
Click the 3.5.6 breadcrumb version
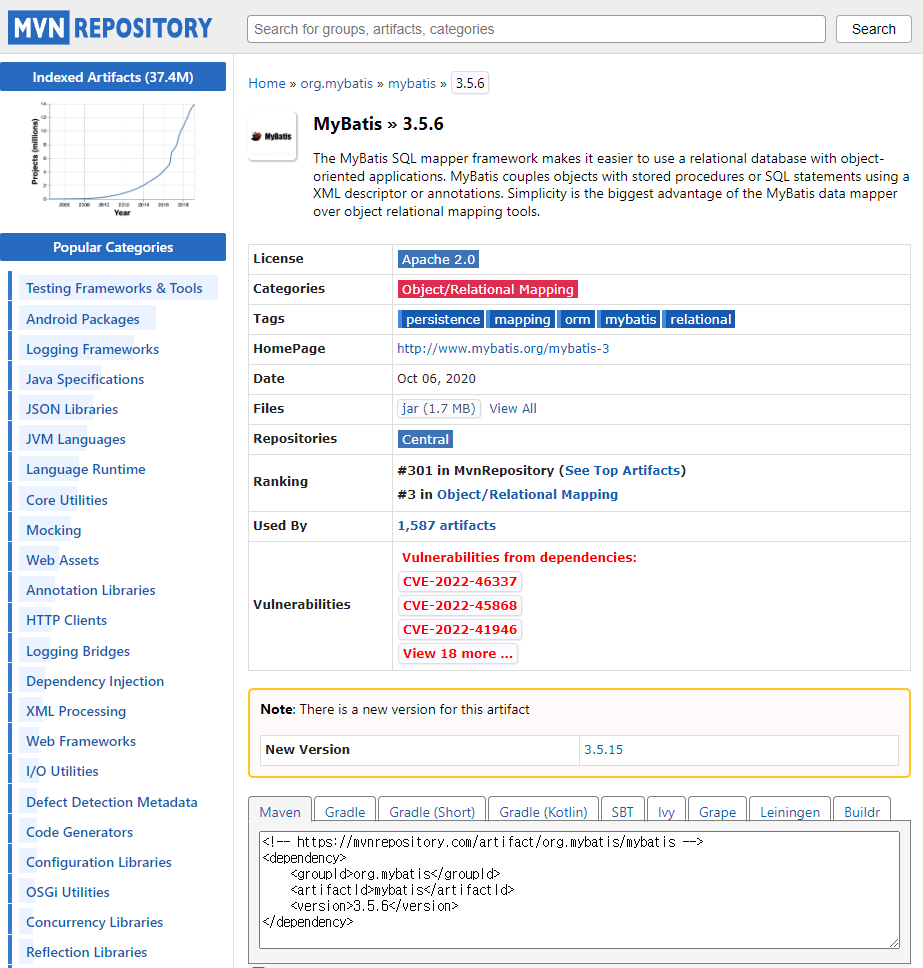tap(470, 83)
